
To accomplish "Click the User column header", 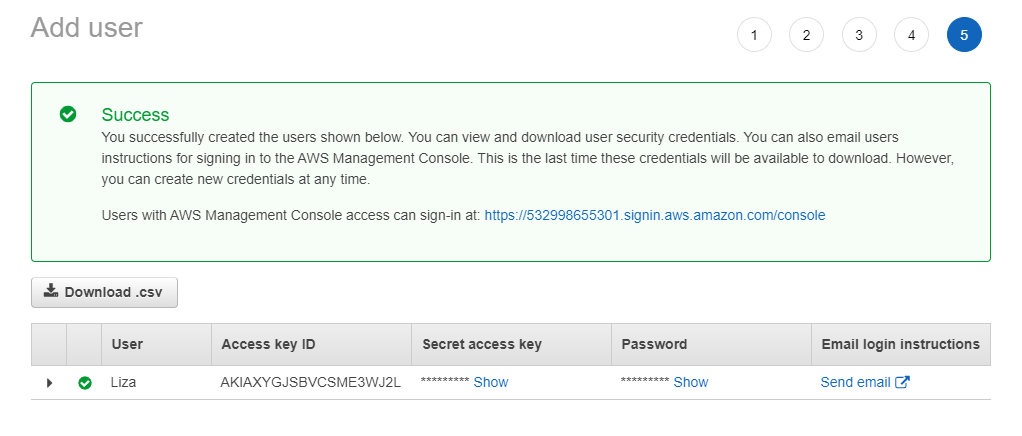I will click(x=127, y=344).
